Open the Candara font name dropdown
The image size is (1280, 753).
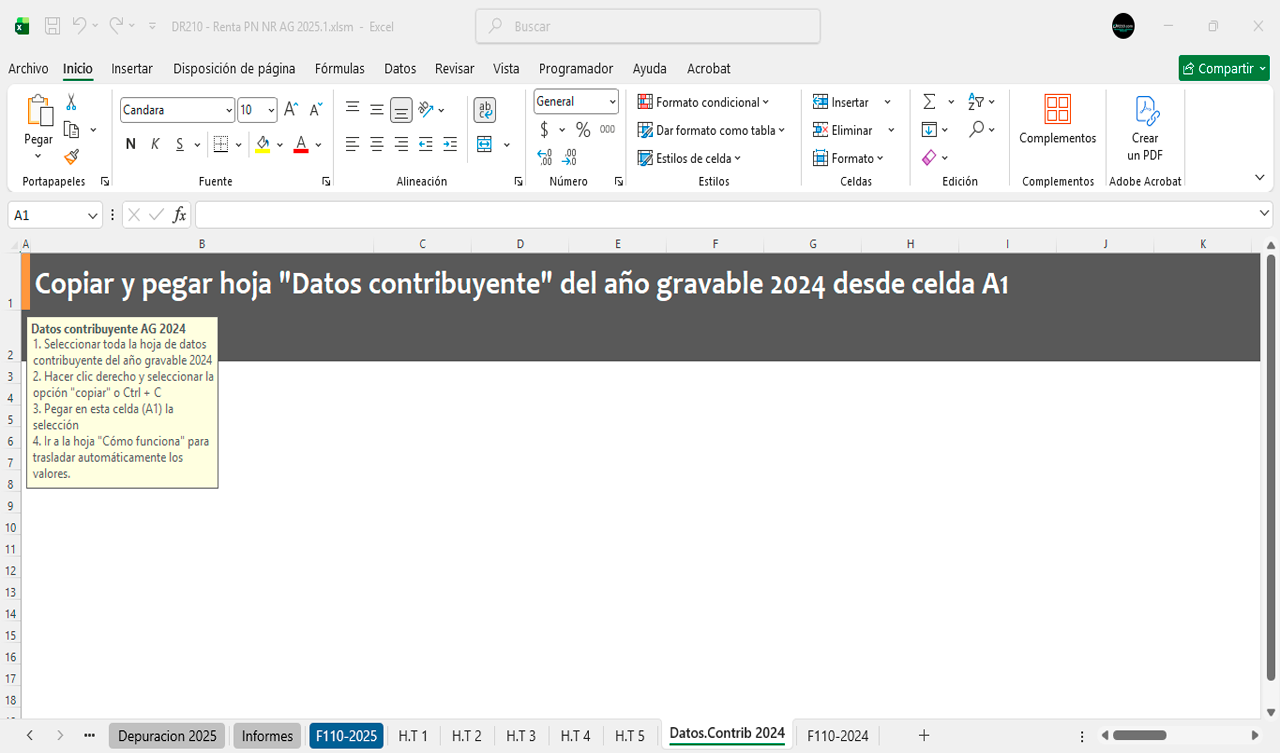[229, 110]
